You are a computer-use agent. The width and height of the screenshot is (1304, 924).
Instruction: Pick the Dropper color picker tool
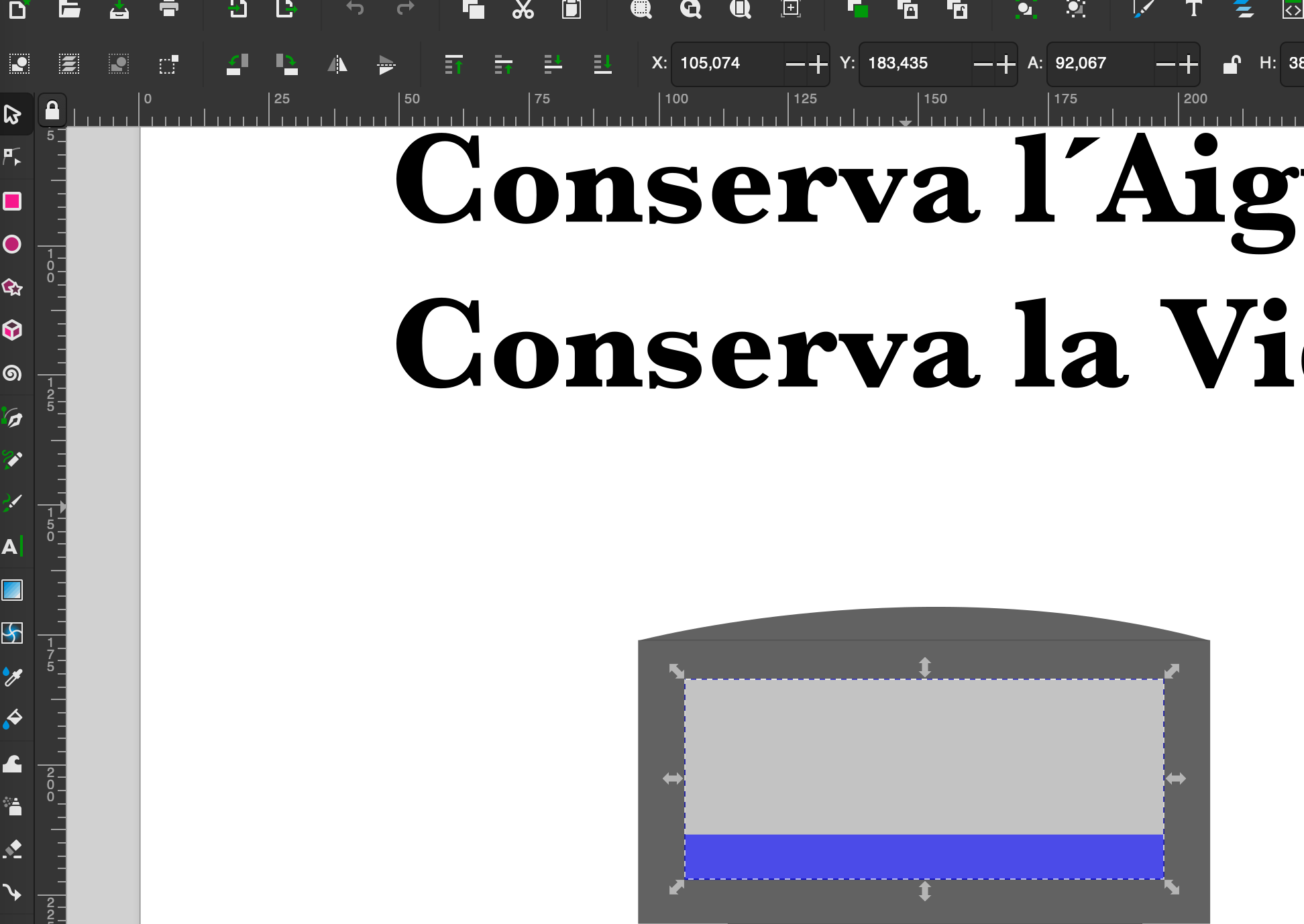pos(13,677)
